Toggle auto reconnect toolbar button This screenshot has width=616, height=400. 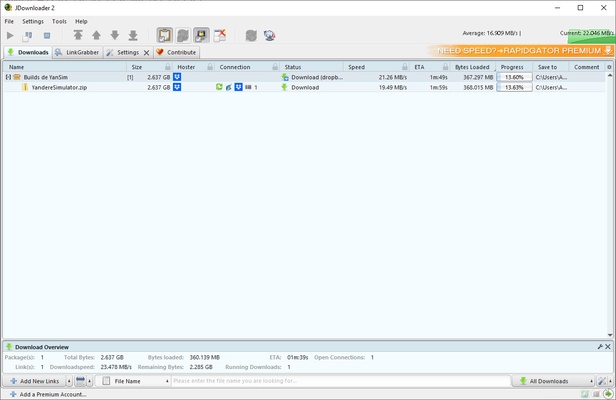pyautogui.click(x=183, y=35)
